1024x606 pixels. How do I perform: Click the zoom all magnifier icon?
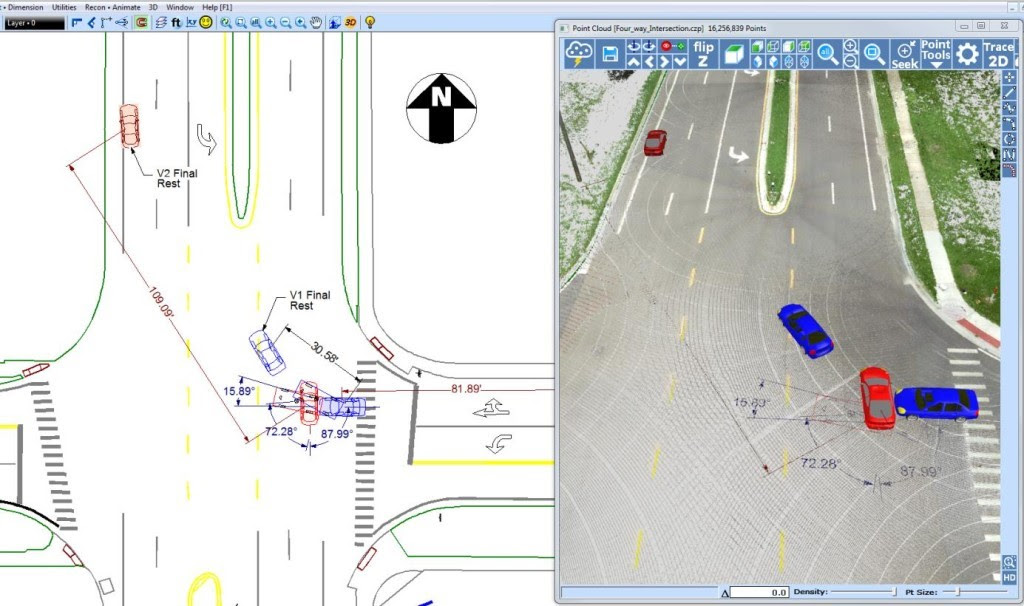click(x=827, y=54)
